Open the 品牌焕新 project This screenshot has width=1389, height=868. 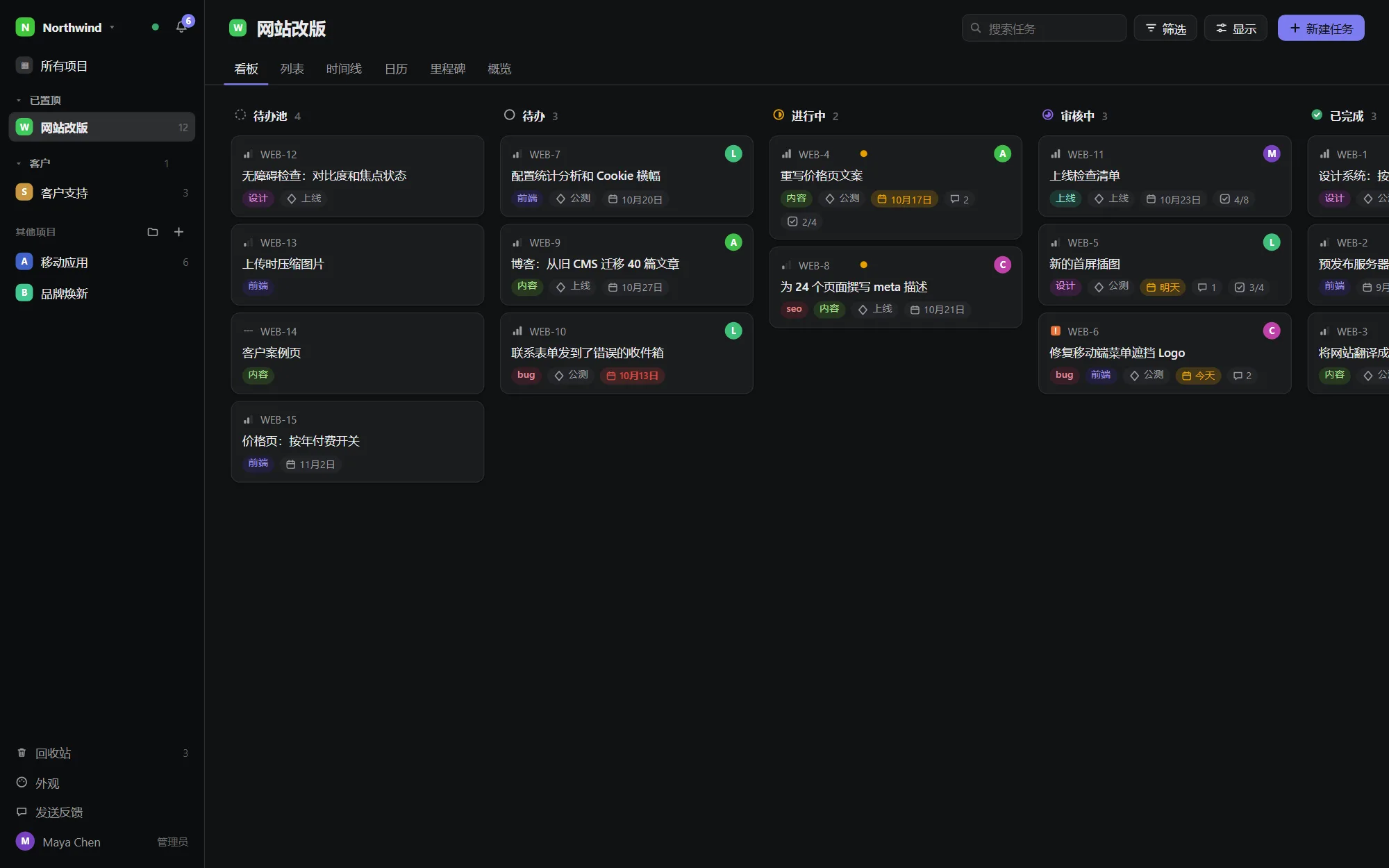[x=102, y=293]
